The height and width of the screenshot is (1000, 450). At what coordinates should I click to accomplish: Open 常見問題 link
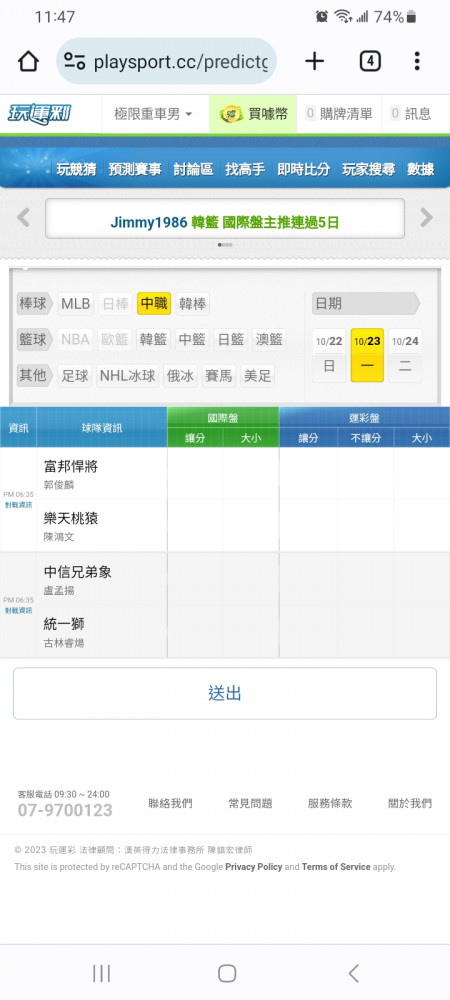[250, 804]
